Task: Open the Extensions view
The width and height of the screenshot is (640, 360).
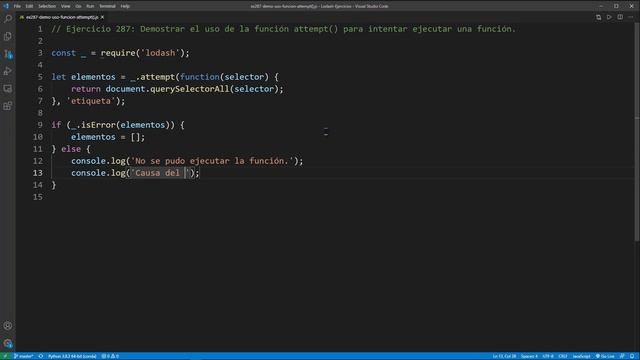Action: pos(8,106)
